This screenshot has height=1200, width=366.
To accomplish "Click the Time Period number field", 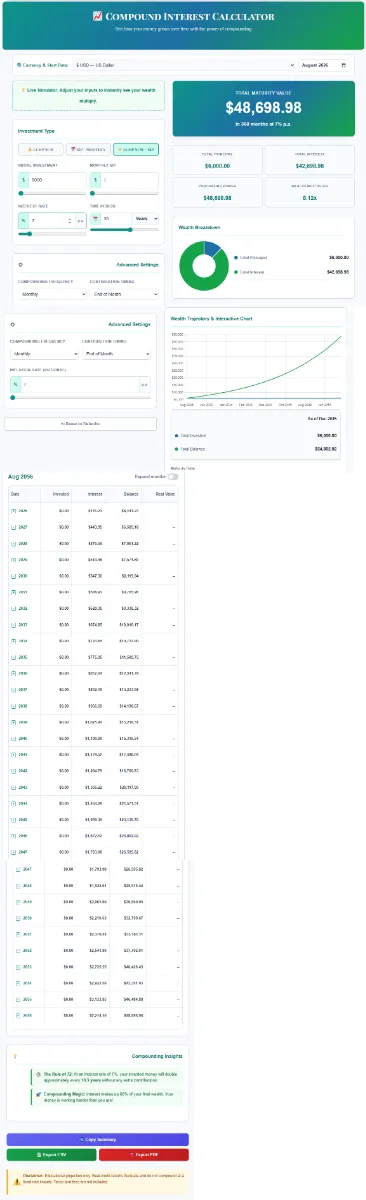I will 115,217.
